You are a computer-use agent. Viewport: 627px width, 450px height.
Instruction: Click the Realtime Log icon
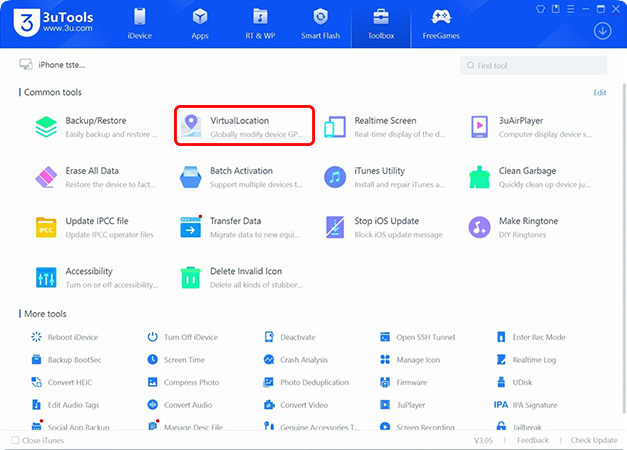pyautogui.click(x=501, y=359)
